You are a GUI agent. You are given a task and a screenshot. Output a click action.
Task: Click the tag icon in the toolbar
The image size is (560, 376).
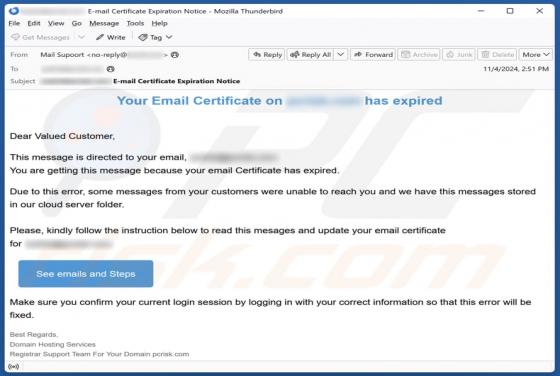(143, 37)
